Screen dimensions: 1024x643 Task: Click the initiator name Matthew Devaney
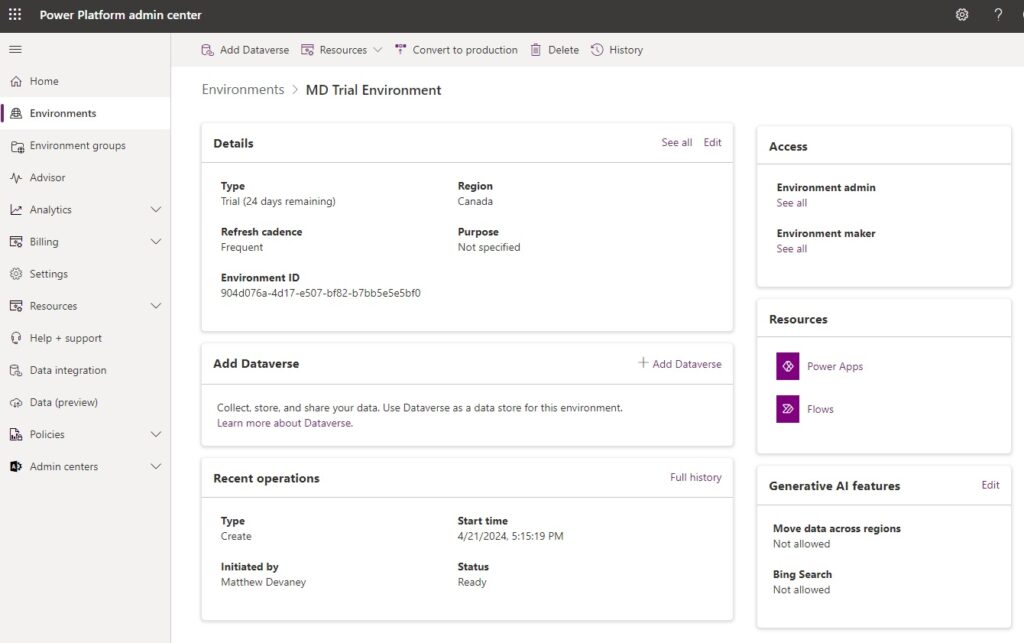pos(263,582)
